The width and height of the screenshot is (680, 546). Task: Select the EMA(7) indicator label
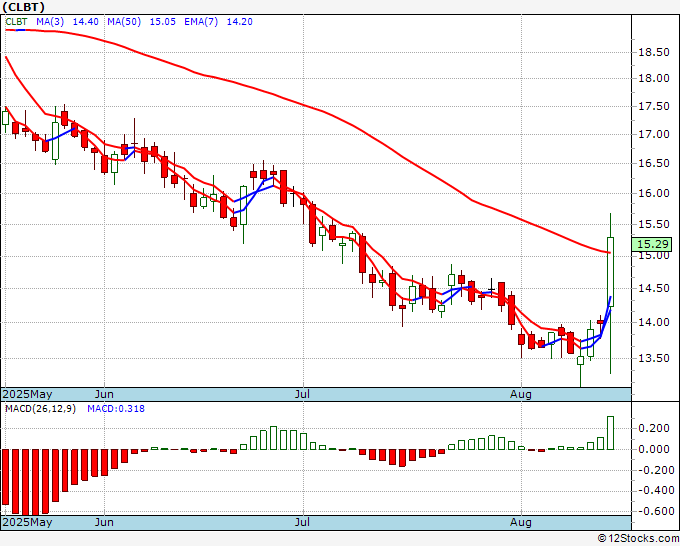pyautogui.click(x=201, y=22)
